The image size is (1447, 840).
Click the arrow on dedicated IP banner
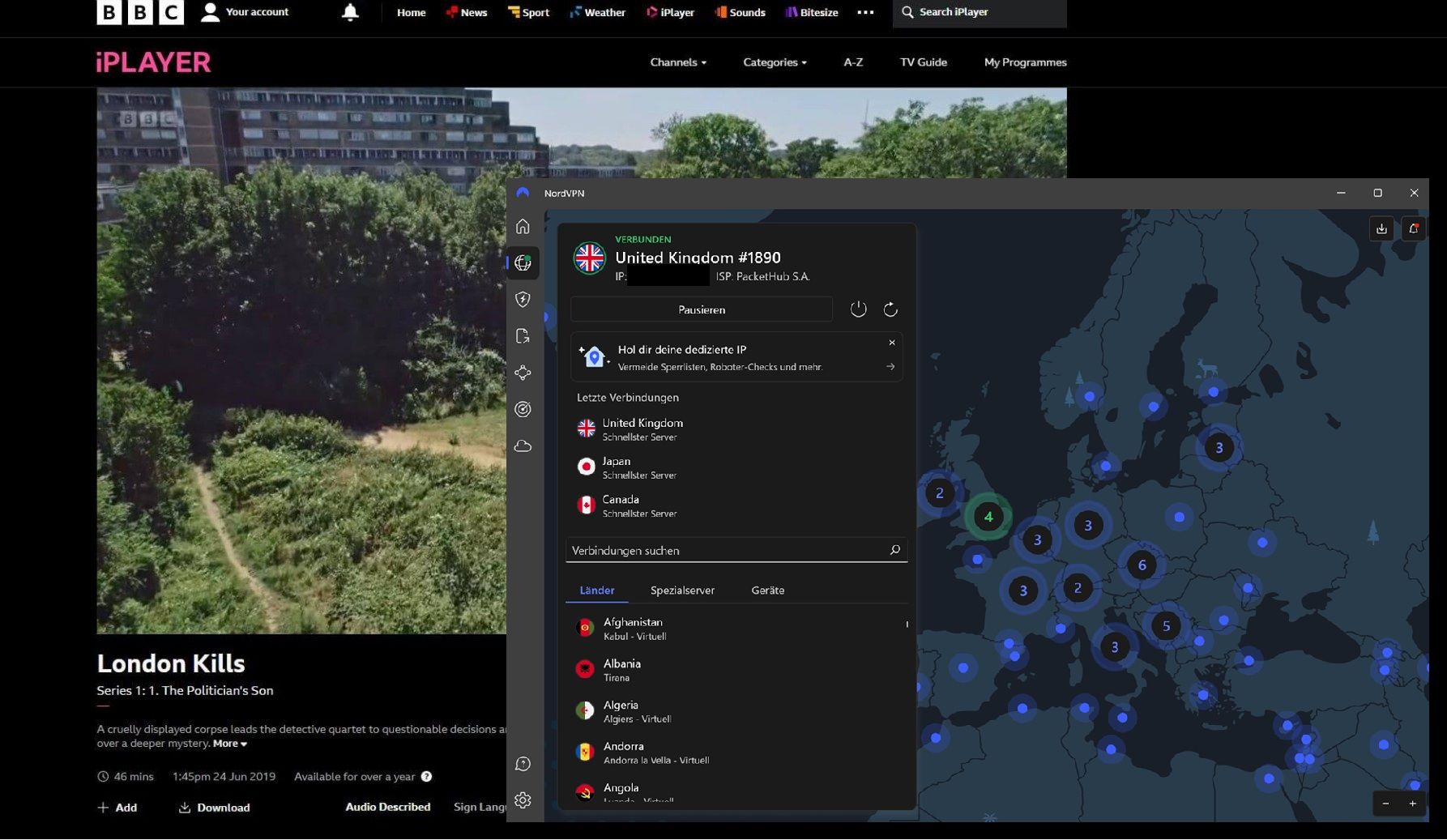pyautogui.click(x=890, y=367)
